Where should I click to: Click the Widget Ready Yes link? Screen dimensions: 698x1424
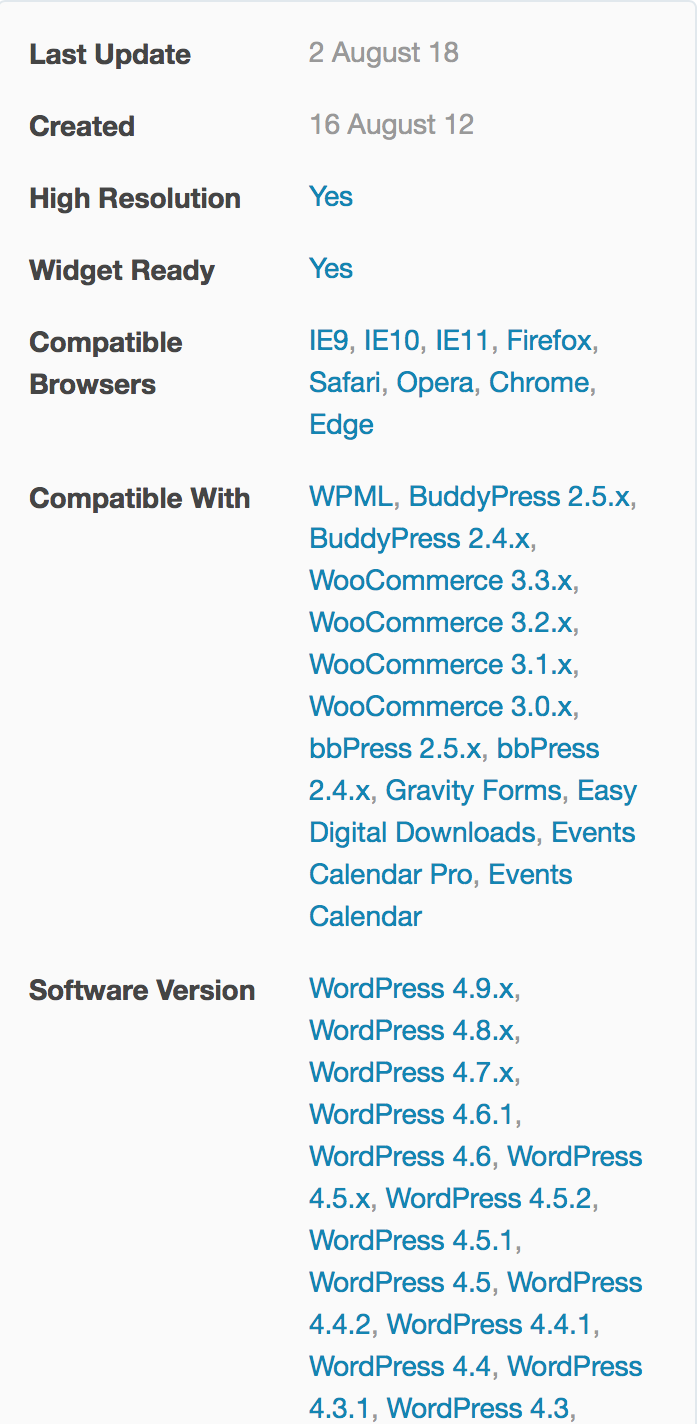click(x=331, y=269)
